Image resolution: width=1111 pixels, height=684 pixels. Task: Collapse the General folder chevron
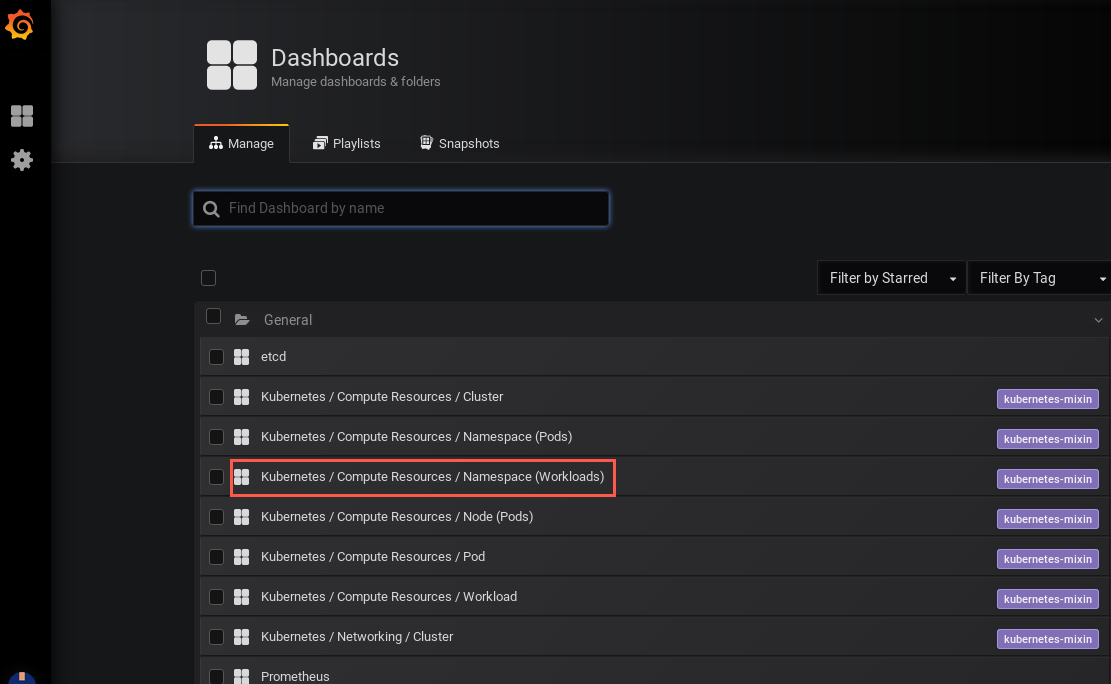(1098, 320)
